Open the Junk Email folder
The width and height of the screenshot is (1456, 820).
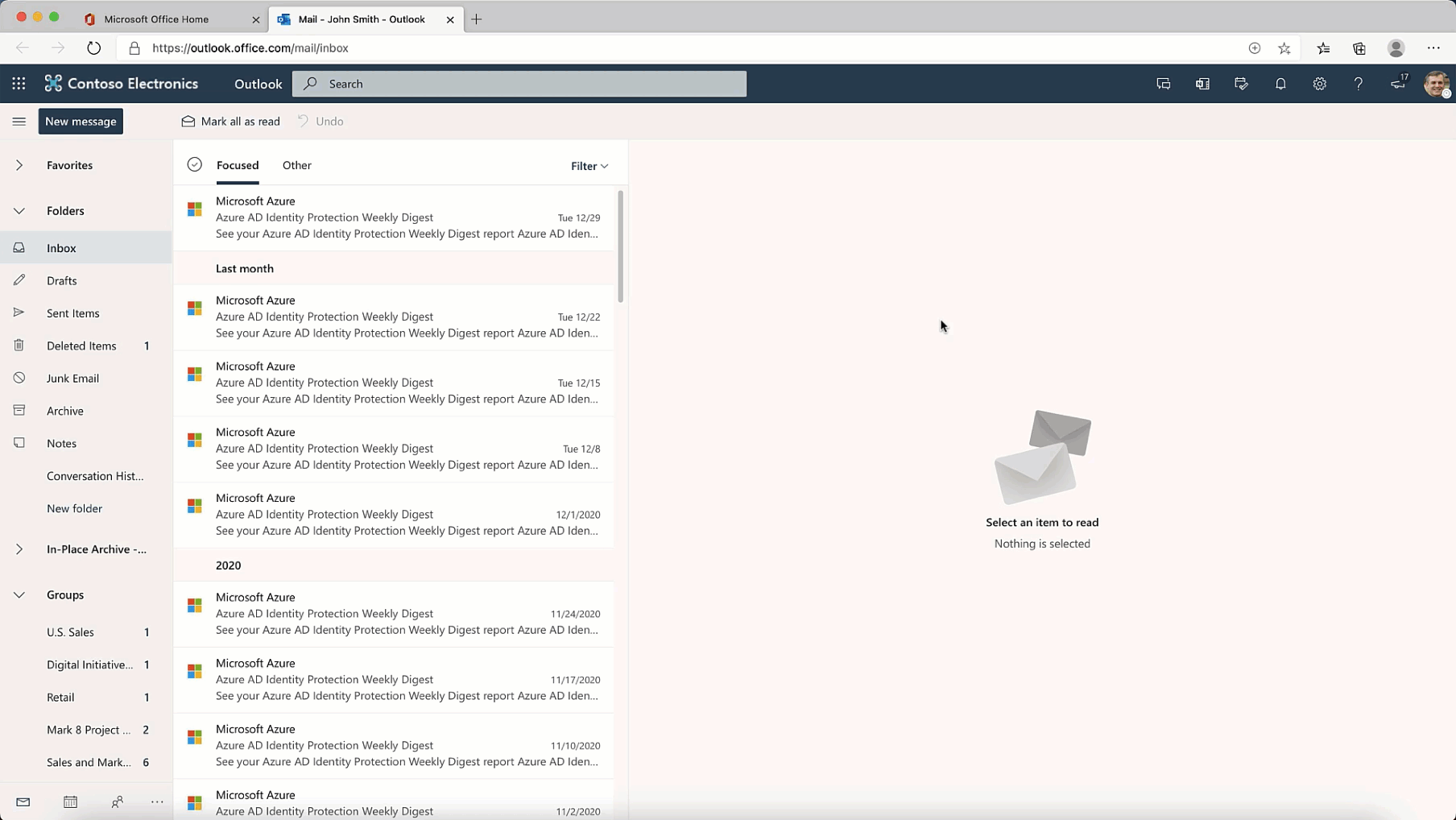pyautogui.click(x=86, y=379)
